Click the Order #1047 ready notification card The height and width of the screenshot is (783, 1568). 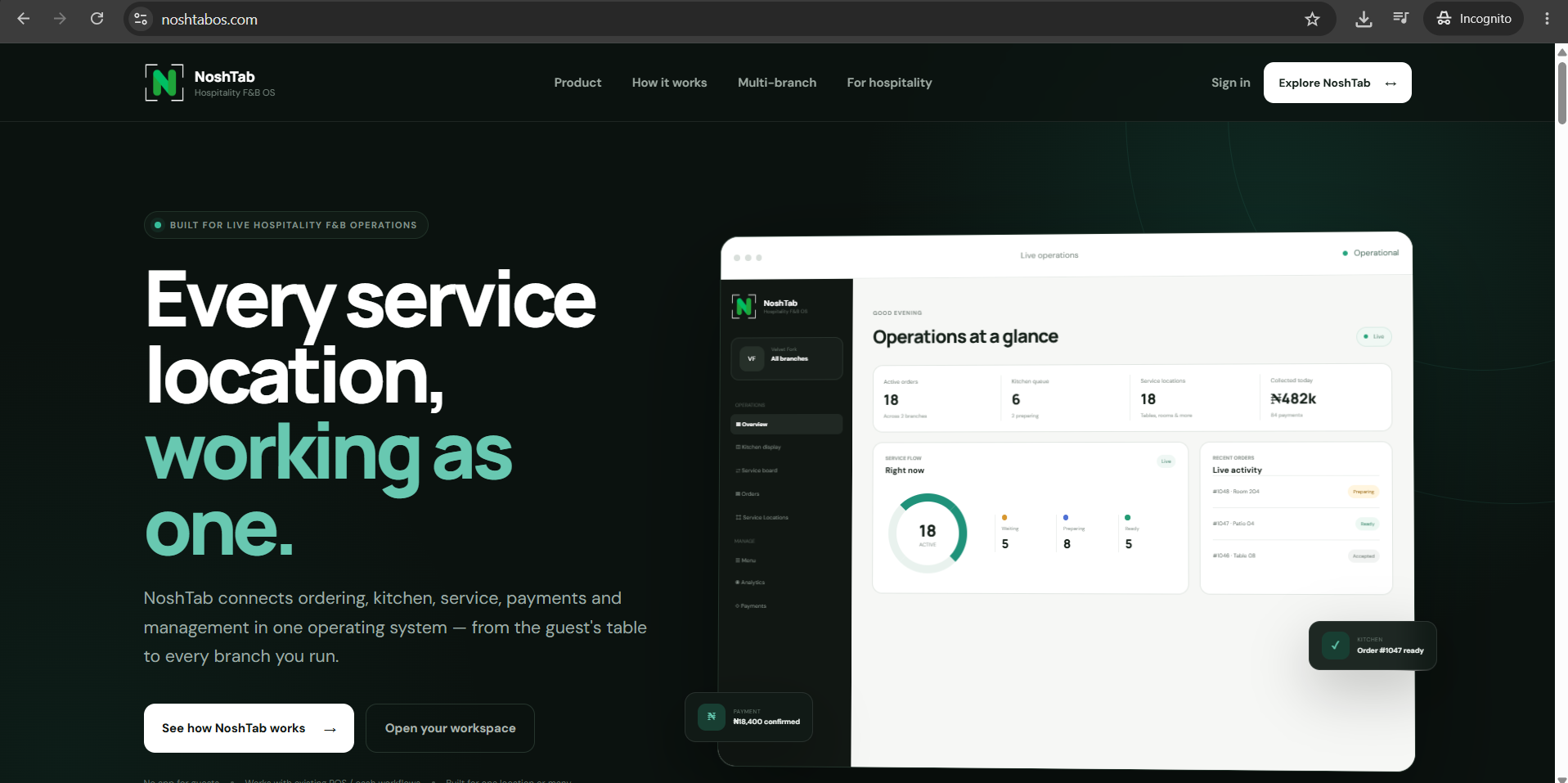pos(1373,646)
